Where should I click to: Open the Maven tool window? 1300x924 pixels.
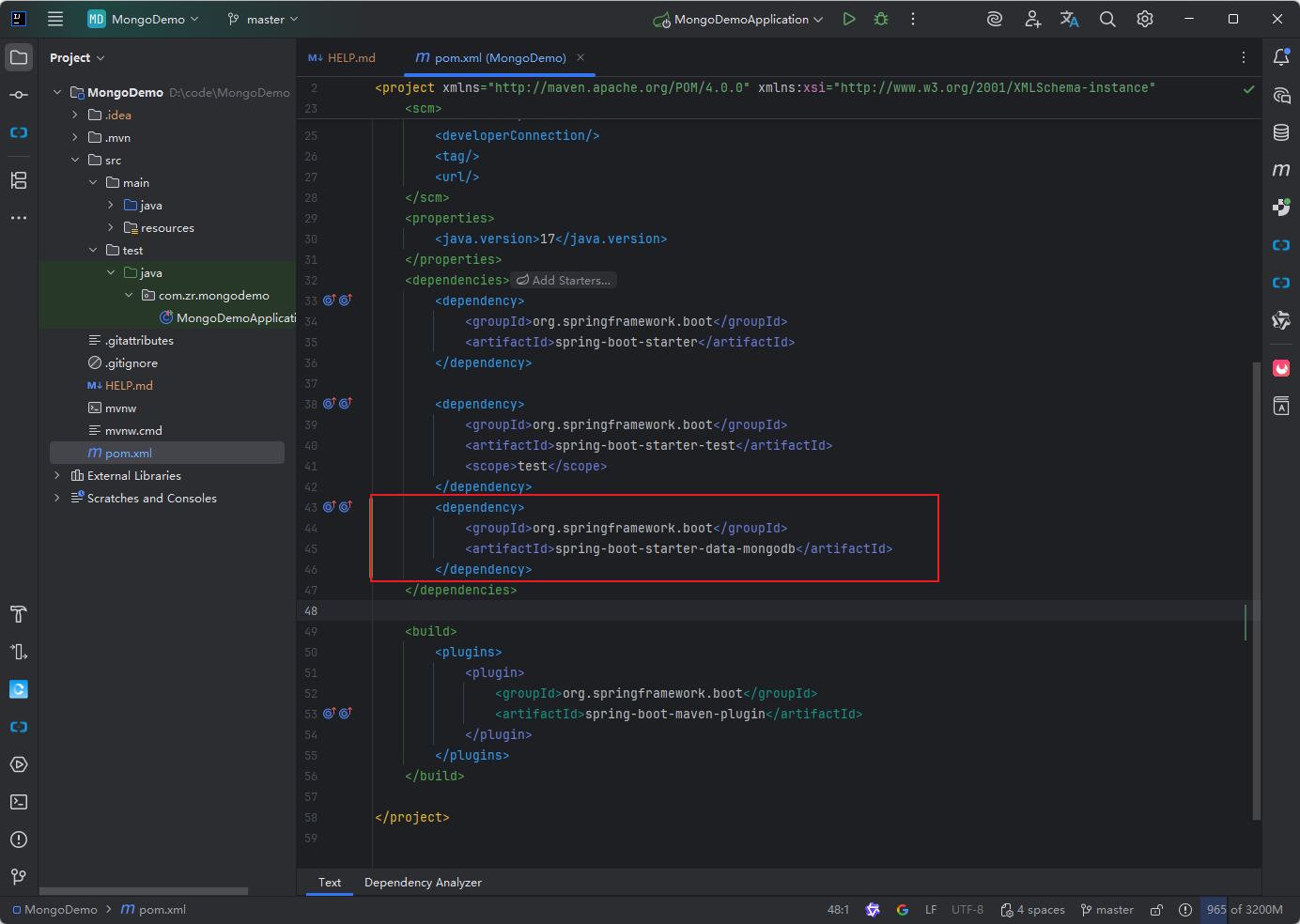1281,170
